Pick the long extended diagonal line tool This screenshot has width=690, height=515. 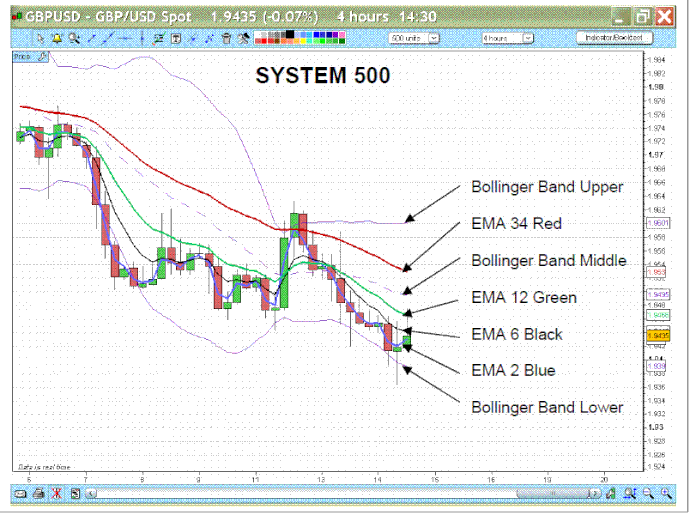coord(108,39)
